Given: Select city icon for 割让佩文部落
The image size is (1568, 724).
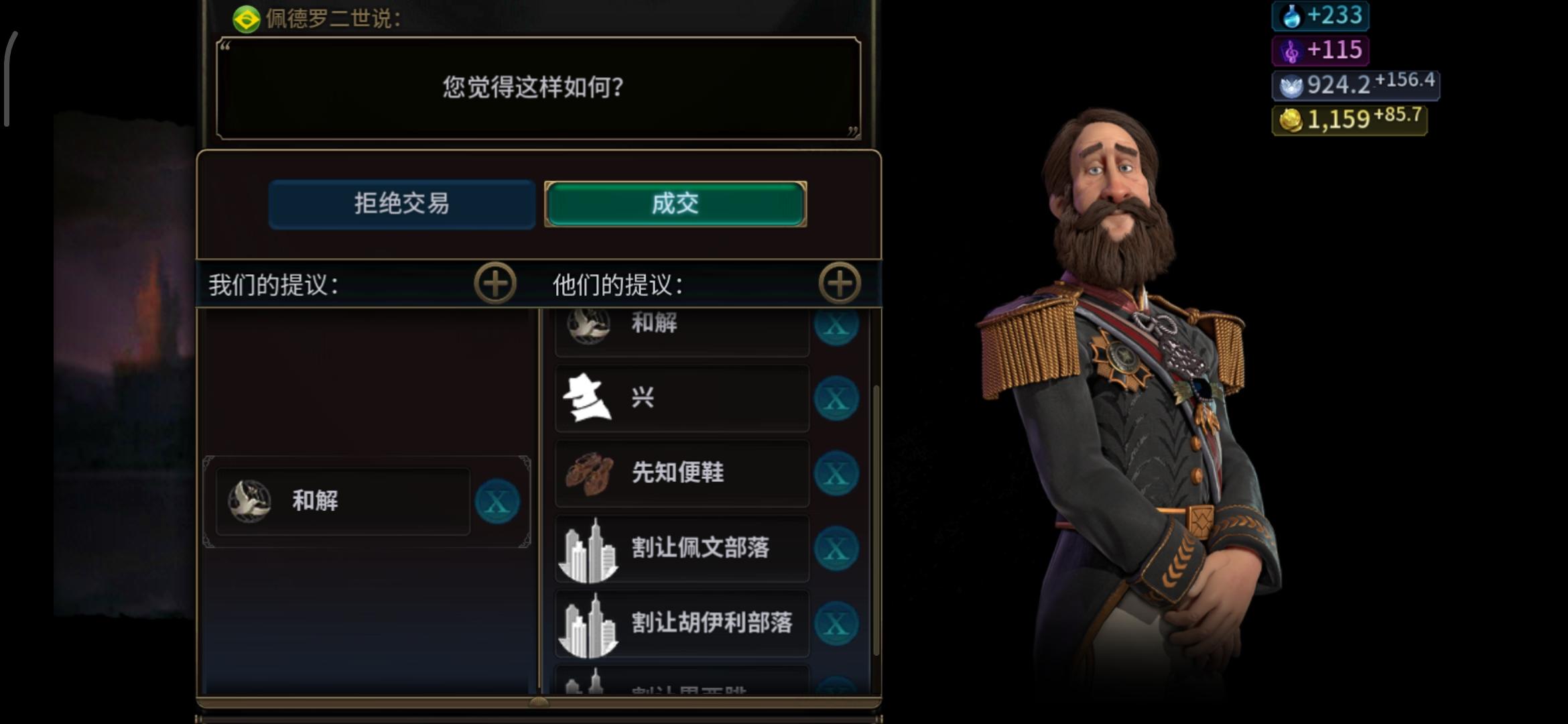Looking at the screenshot, I should pyautogui.click(x=588, y=550).
